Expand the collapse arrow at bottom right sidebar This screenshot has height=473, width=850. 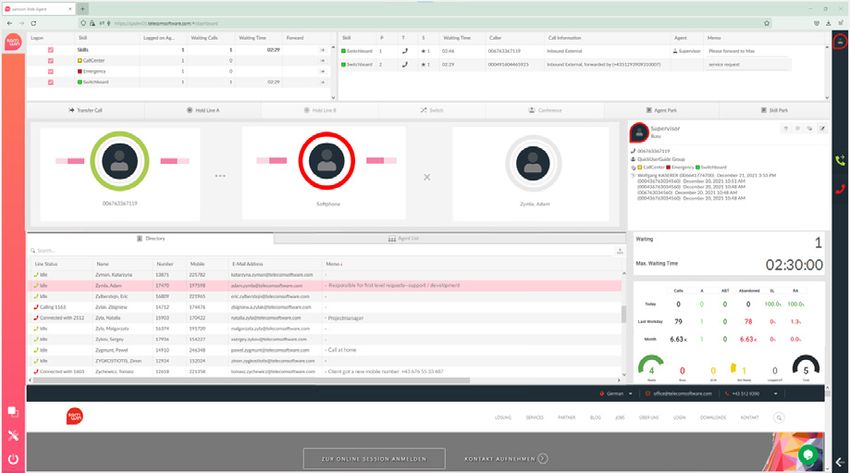839,460
